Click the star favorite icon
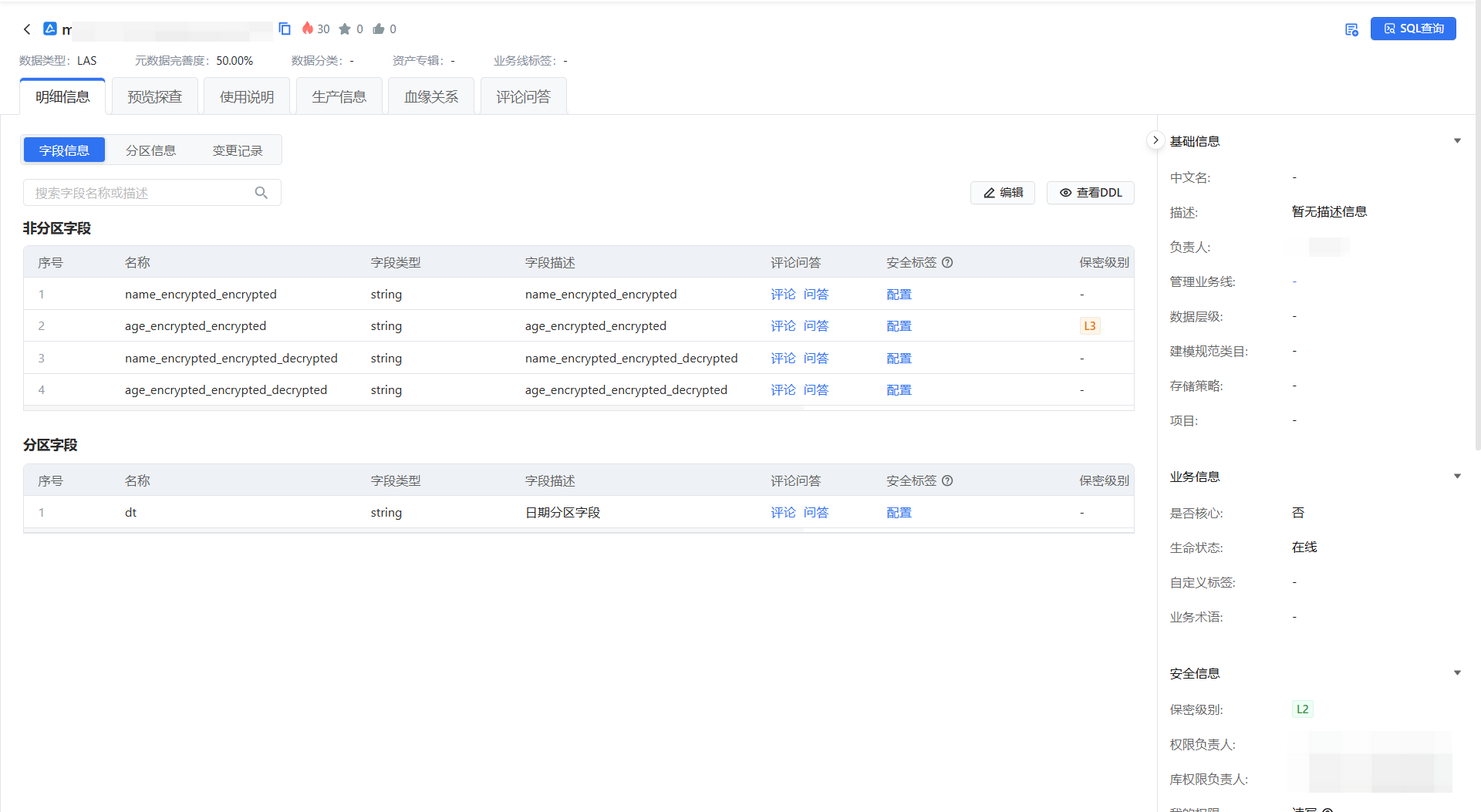The width and height of the screenshot is (1481, 812). point(345,29)
